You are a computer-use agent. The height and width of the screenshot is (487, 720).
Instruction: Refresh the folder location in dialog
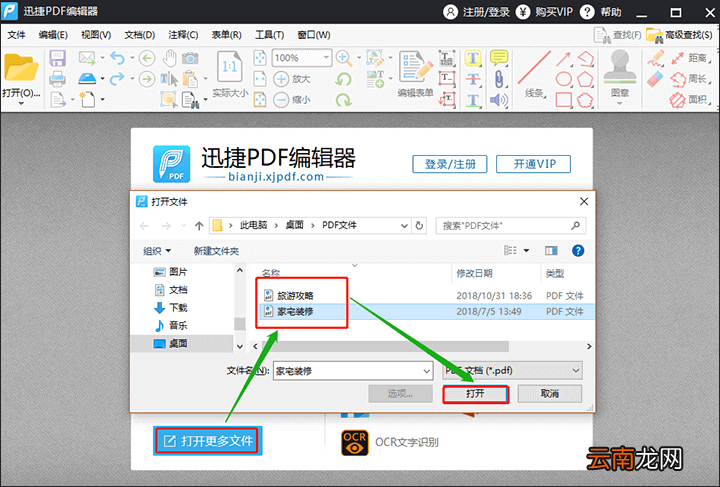pos(419,226)
